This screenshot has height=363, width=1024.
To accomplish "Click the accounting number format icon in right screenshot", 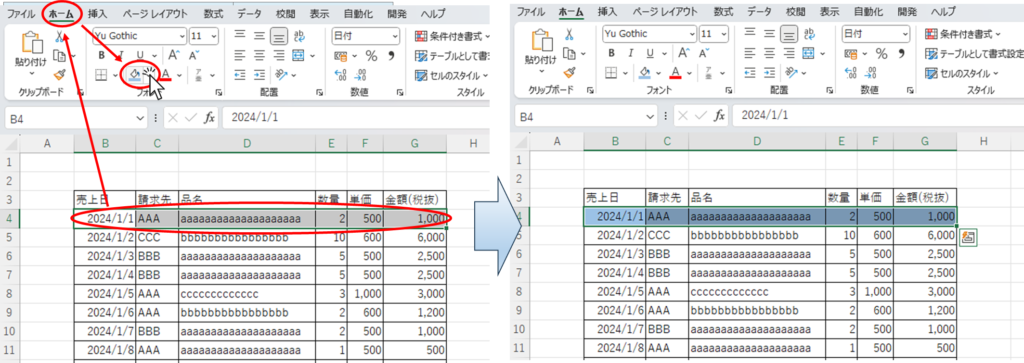I will [850, 54].
